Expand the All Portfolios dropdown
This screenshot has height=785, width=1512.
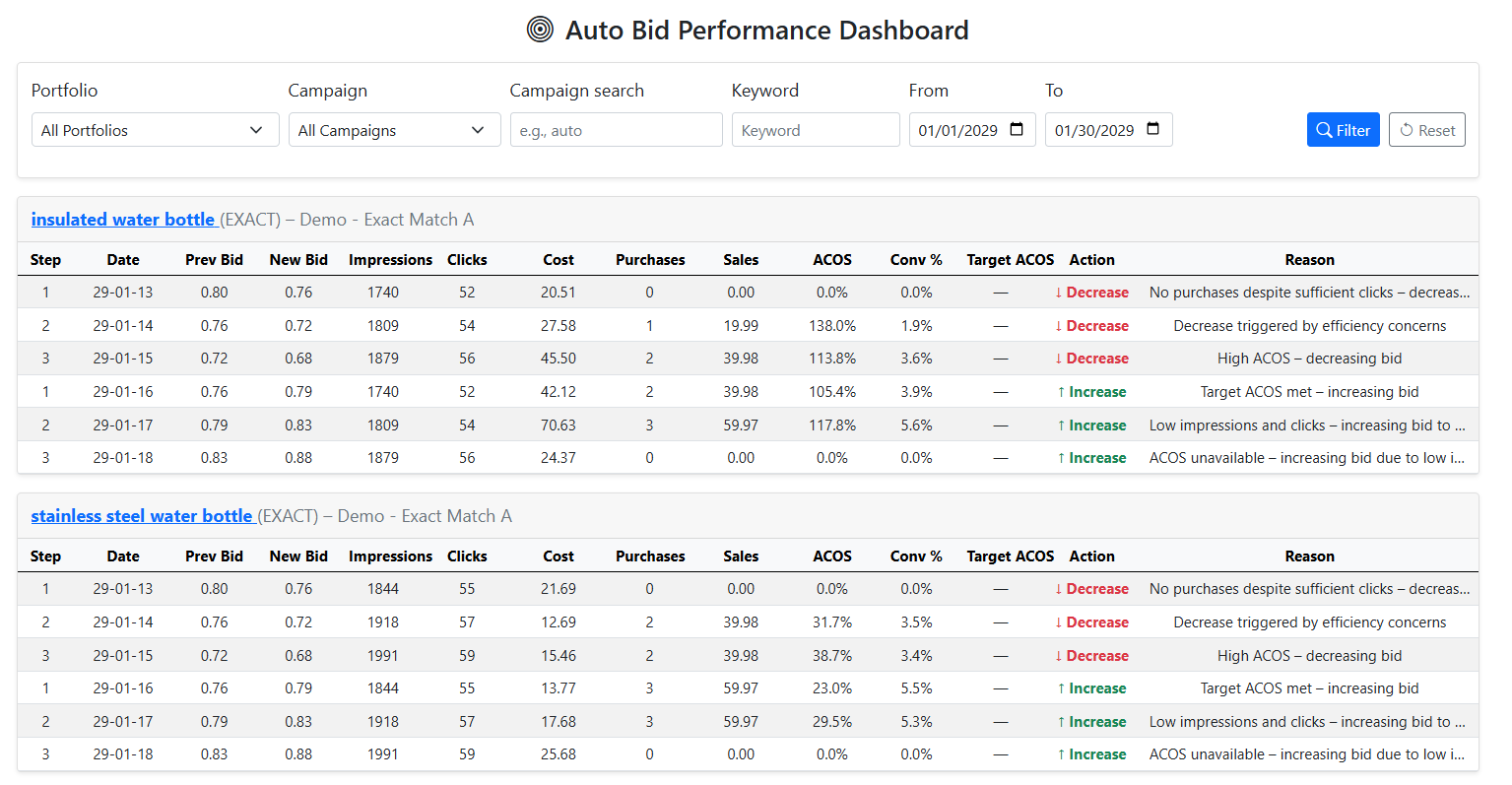click(155, 130)
